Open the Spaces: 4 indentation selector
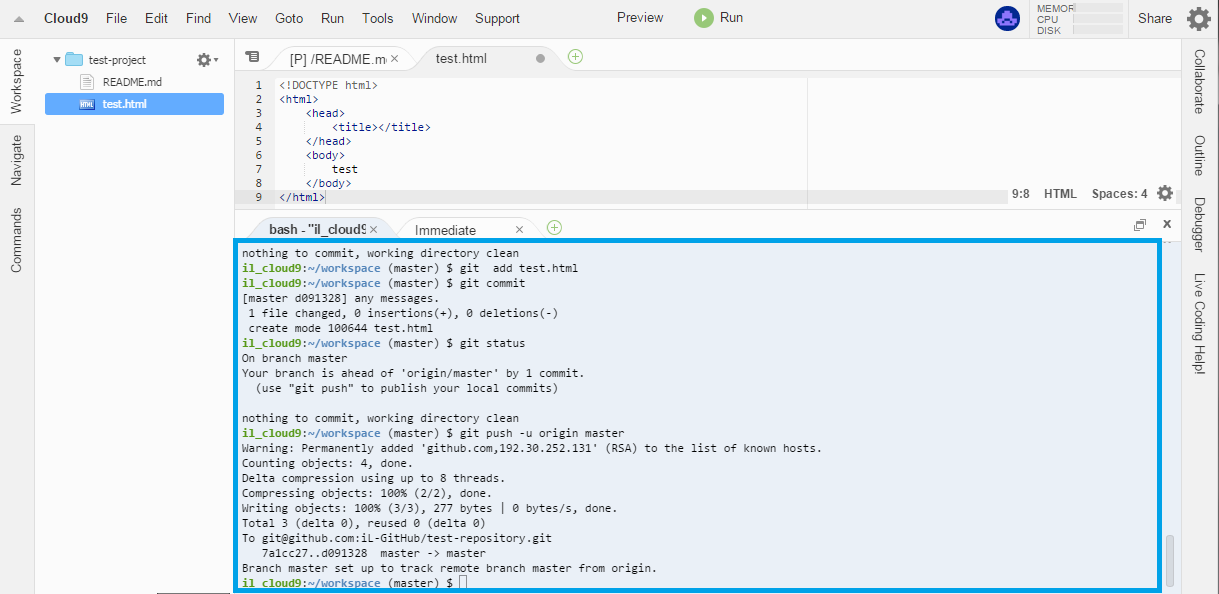This screenshot has width=1219, height=594. pyautogui.click(x=1120, y=194)
